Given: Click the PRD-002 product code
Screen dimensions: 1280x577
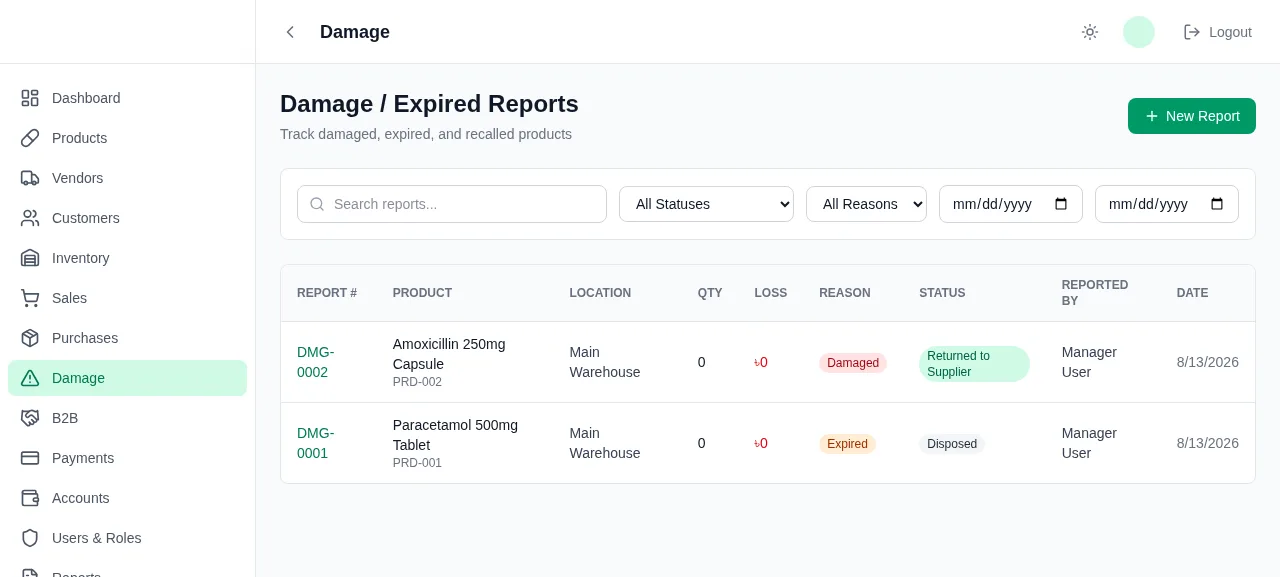Looking at the screenshot, I should click(x=417, y=382).
